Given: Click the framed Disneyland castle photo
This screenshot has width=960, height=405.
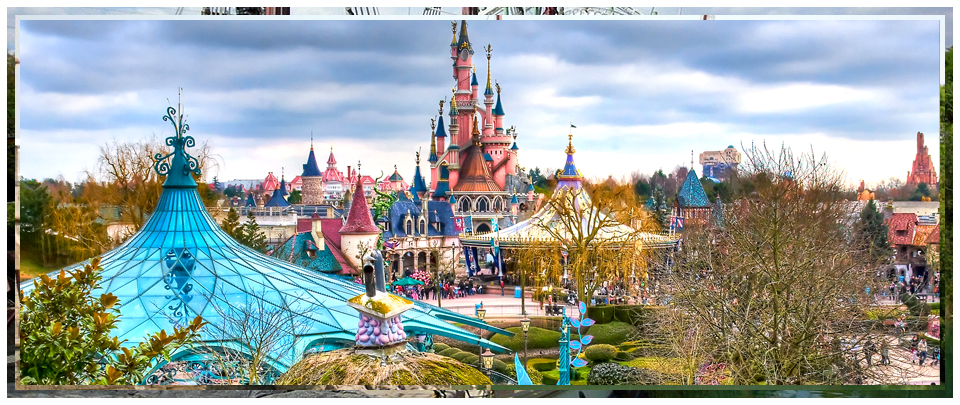Looking at the screenshot, I should [480, 202].
